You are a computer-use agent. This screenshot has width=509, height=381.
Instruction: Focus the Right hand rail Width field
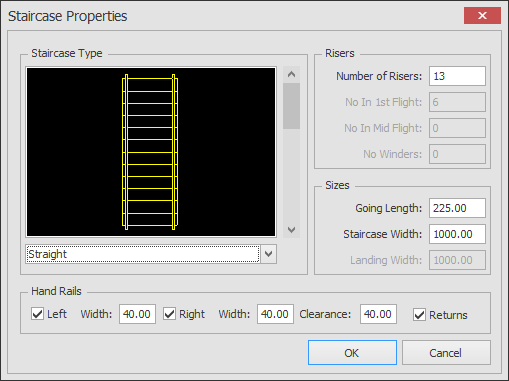pos(275,314)
